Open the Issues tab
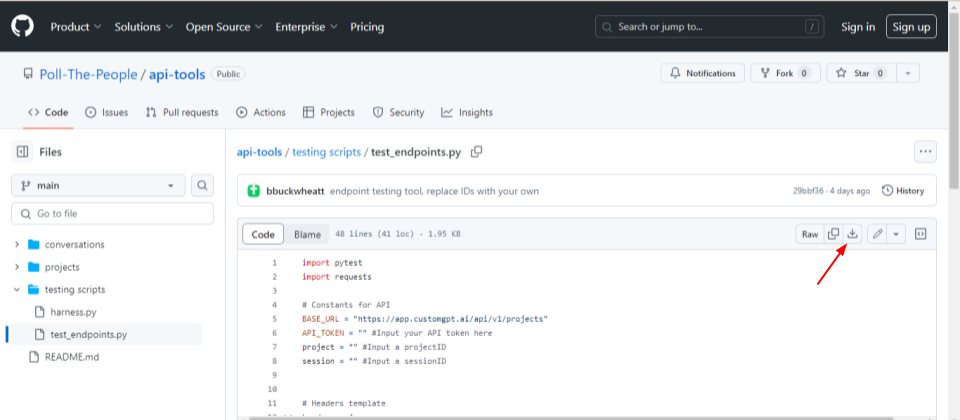The height and width of the screenshot is (420, 960). pyautogui.click(x=107, y=113)
